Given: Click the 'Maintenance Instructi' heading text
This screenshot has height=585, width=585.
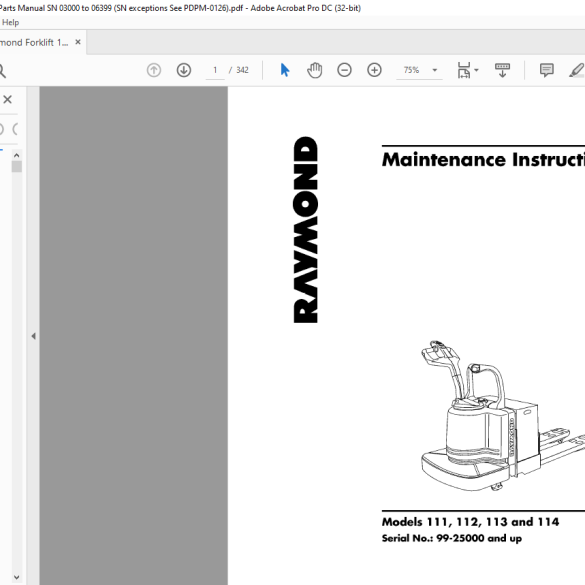Looking at the screenshot, I should (484, 160).
